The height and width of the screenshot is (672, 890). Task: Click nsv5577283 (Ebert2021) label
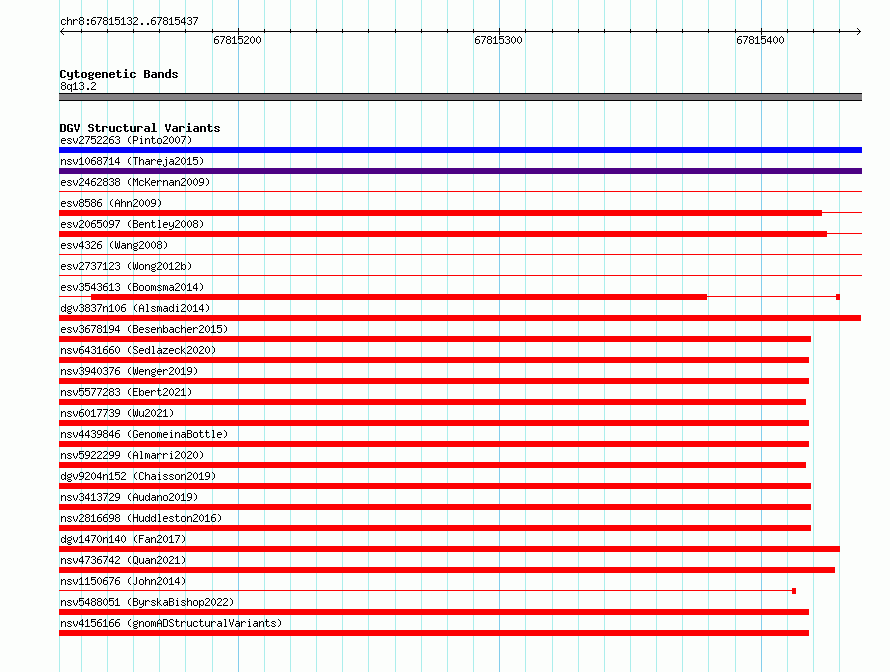coord(126,392)
